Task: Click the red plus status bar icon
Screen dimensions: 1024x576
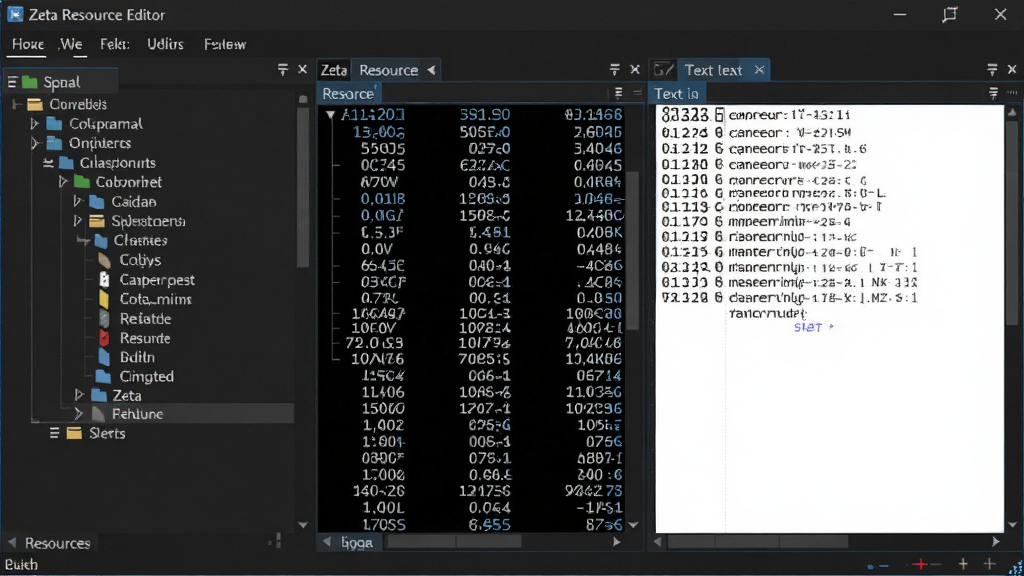Action: tap(921, 564)
